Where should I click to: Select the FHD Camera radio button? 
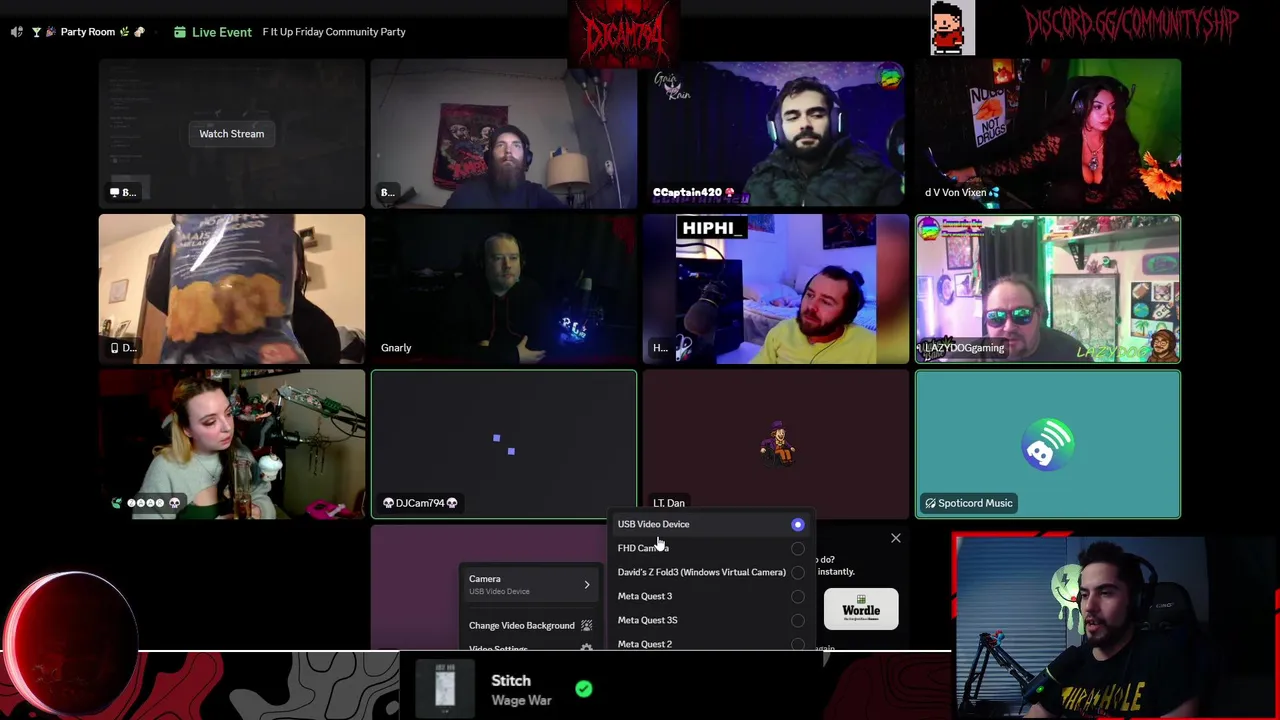[797, 548]
